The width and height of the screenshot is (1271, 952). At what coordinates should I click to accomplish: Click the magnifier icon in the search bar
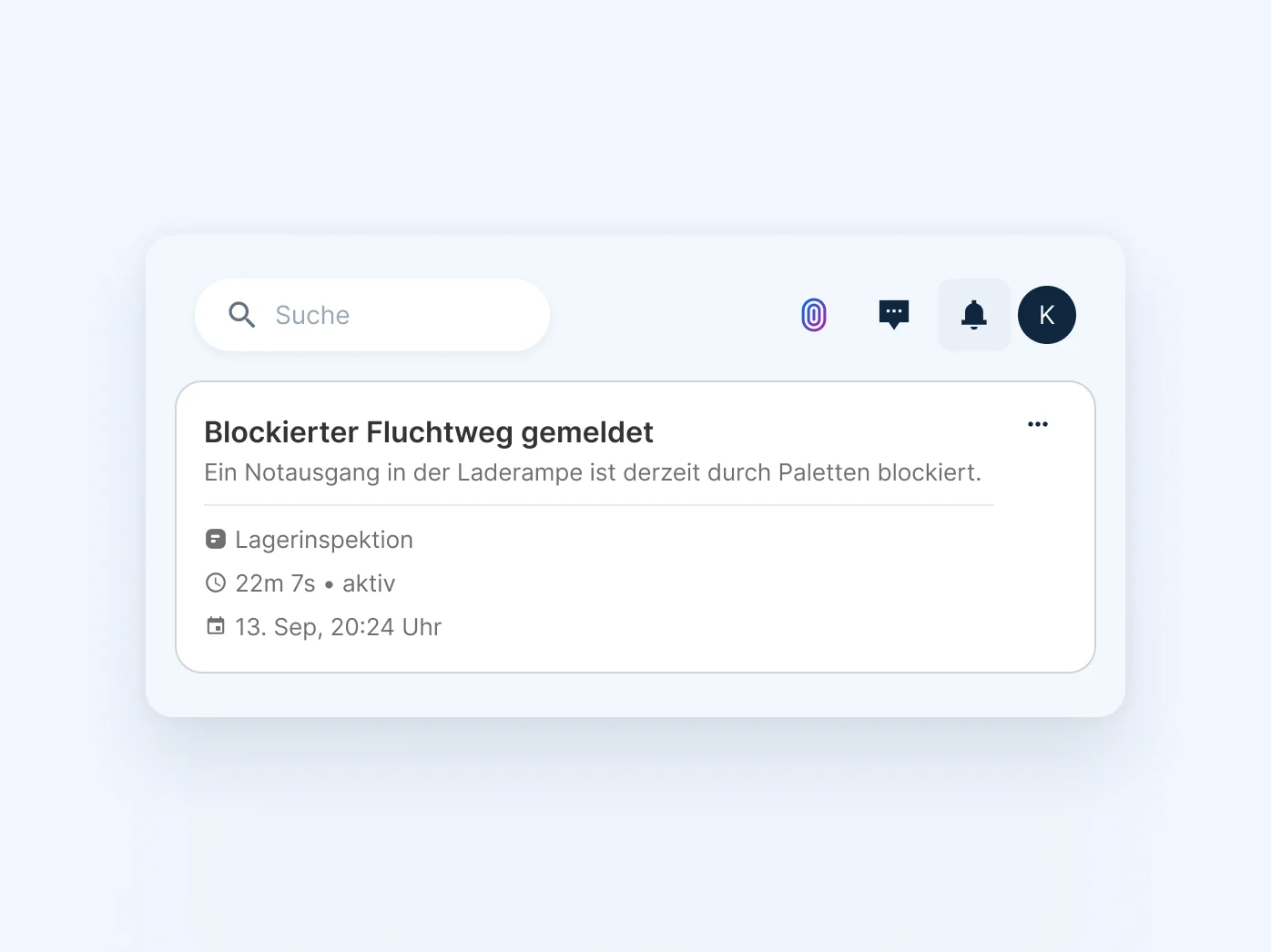pyautogui.click(x=241, y=315)
